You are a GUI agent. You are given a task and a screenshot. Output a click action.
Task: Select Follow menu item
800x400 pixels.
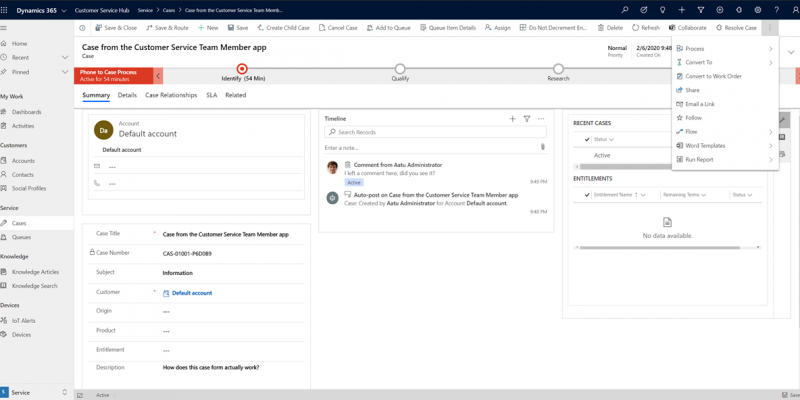click(725, 118)
